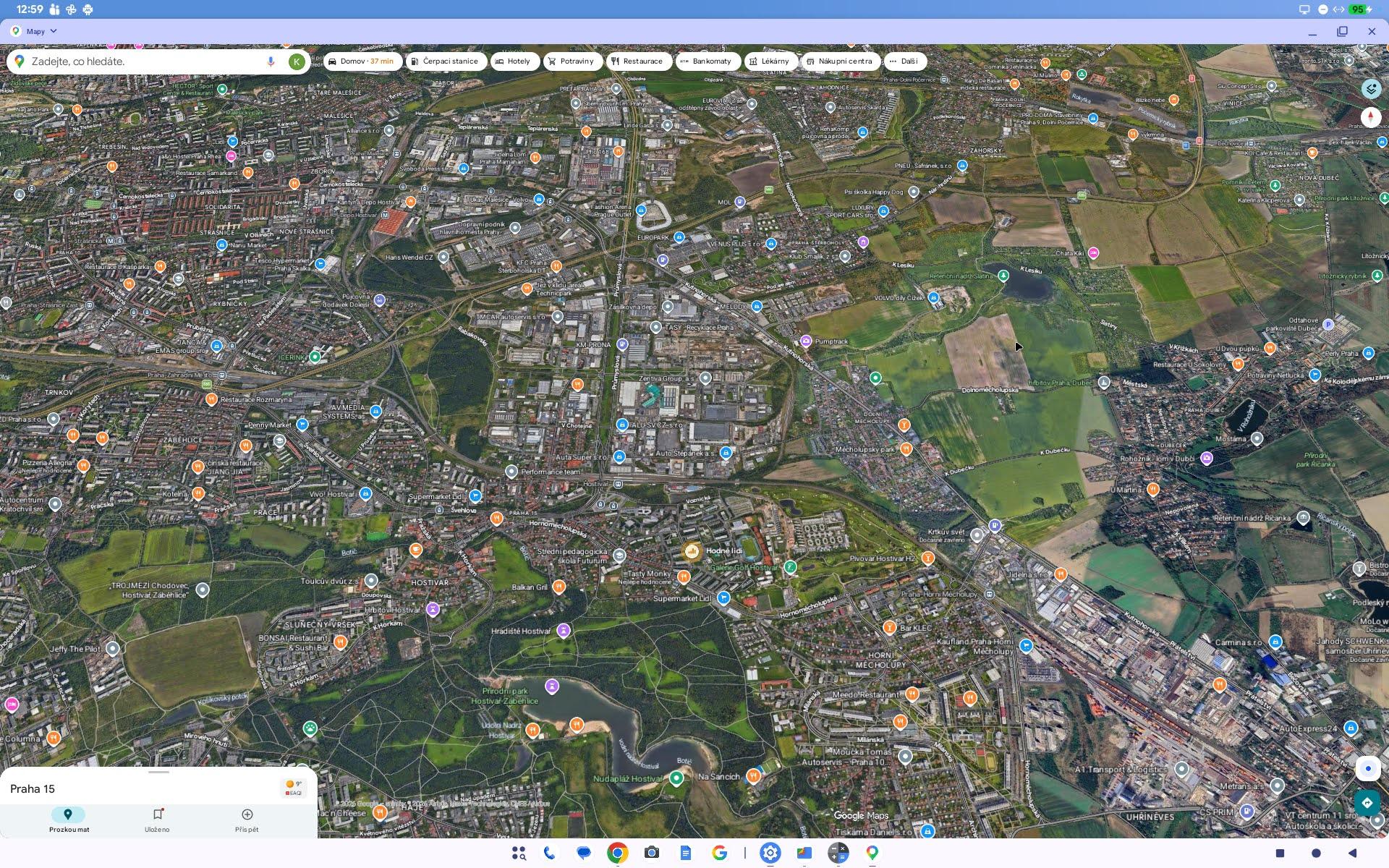The height and width of the screenshot is (868, 1389).
Task: Open the Chrome icon in the taskbar
Action: coord(617,853)
